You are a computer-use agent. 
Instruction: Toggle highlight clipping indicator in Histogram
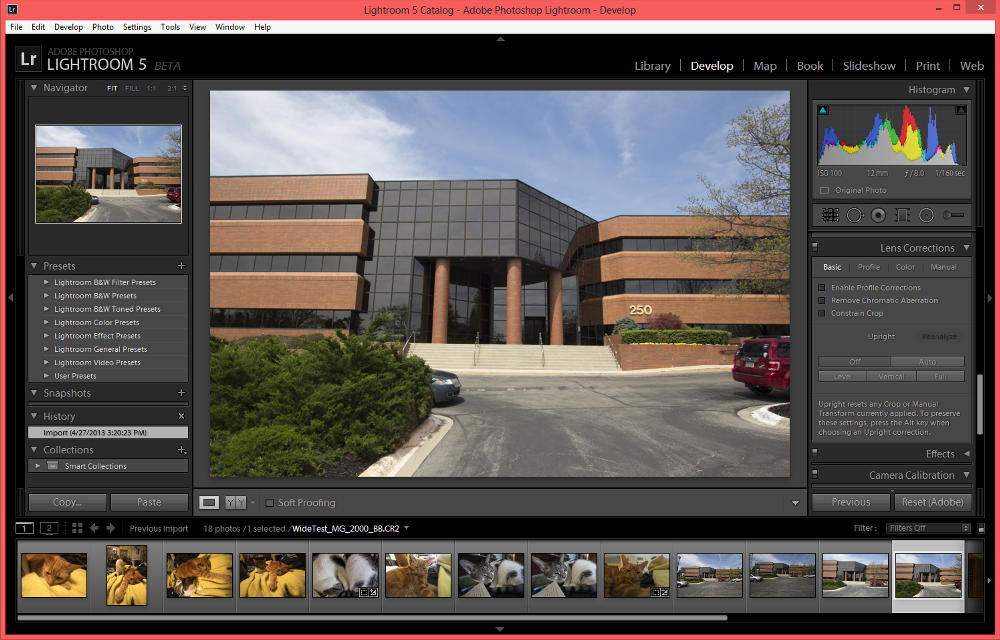click(960, 110)
